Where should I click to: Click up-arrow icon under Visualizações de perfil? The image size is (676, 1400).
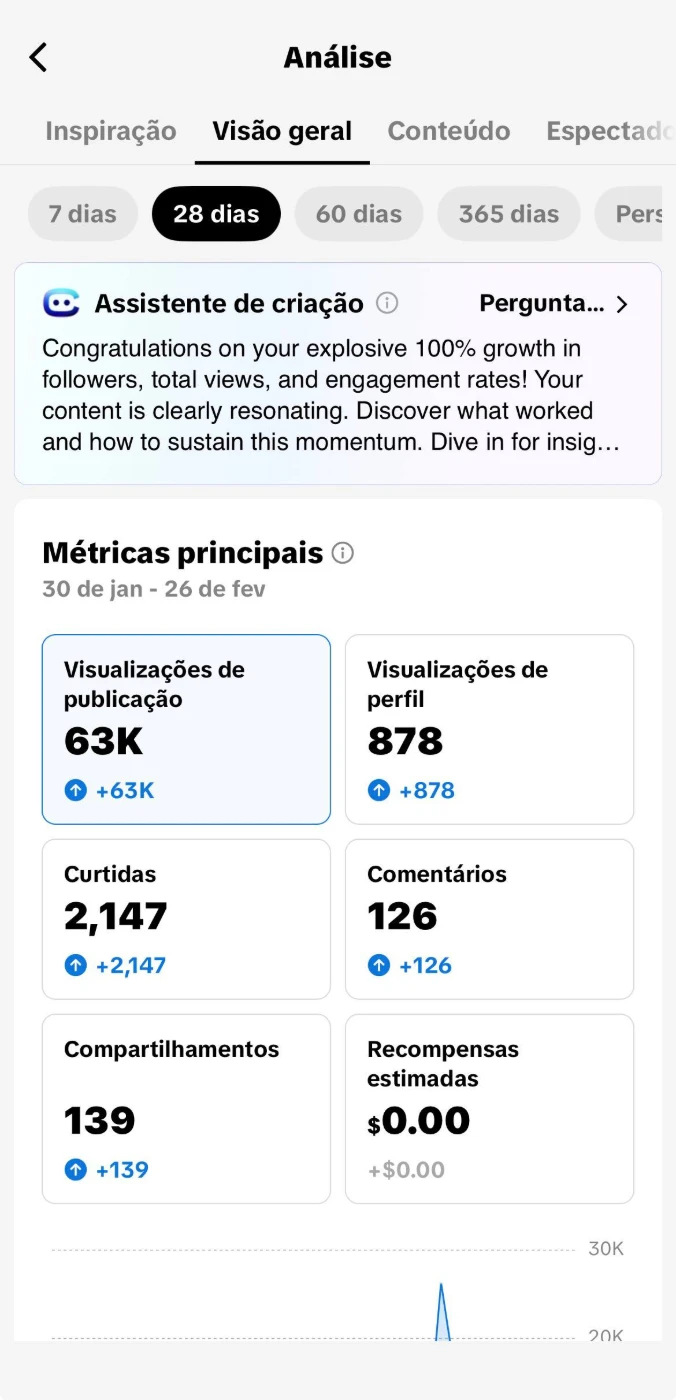(x=379, y=791)
